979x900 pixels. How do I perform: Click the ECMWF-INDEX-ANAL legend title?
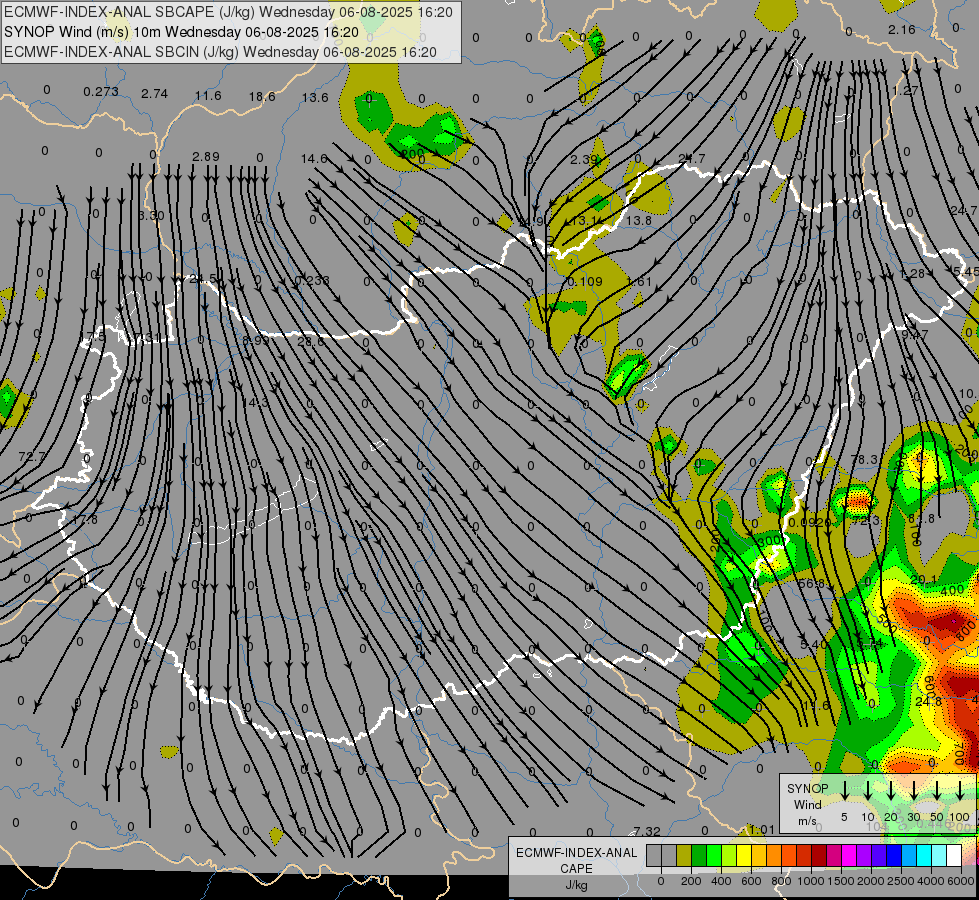click(x=576, y=853)
